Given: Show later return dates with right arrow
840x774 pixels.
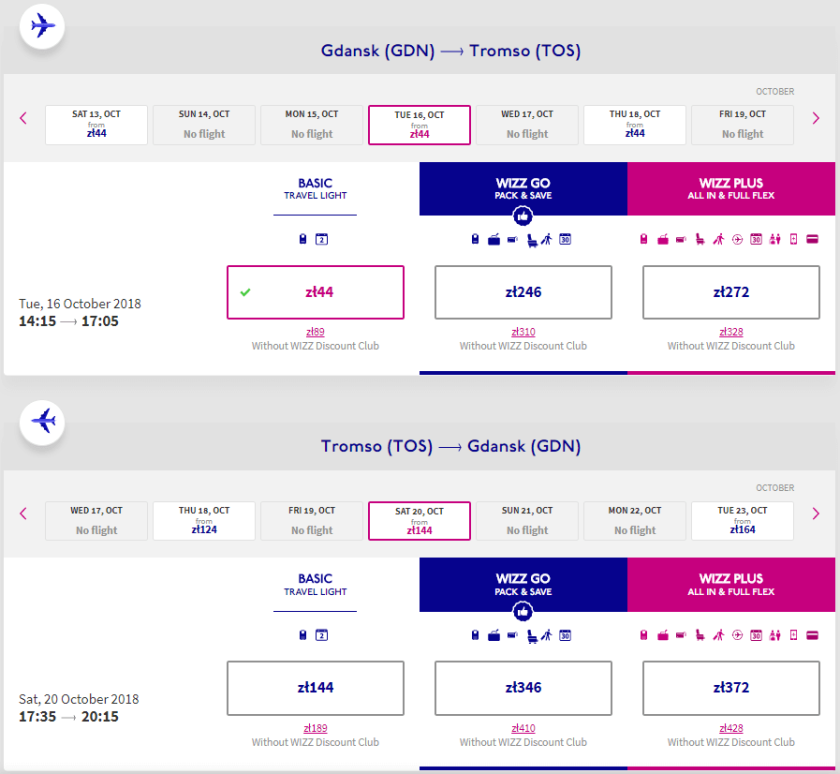Looking at the screenshot, I should (x=816, y=514).
